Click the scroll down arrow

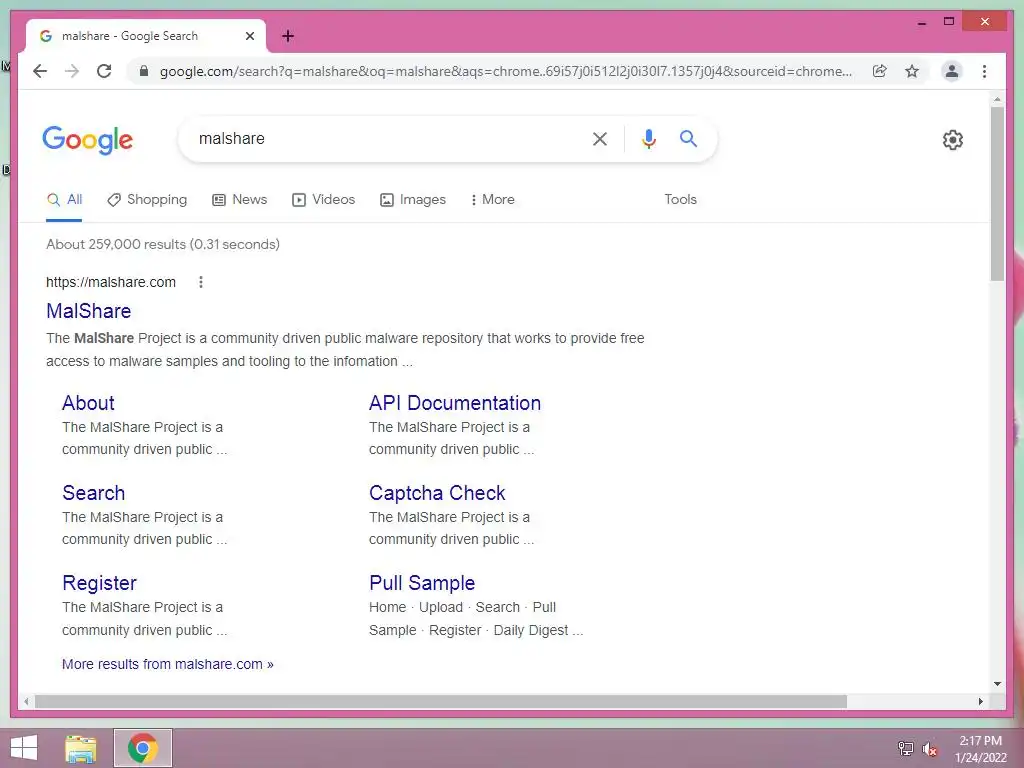pos(997,684)
